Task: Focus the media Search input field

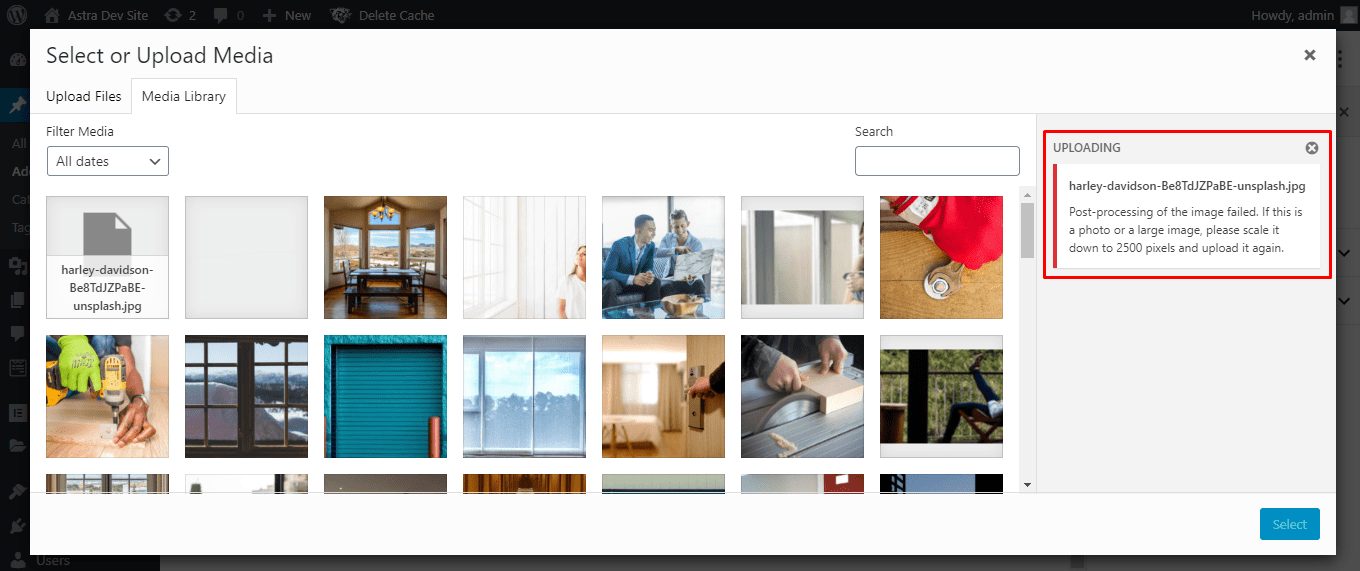Action: [937, 161]
